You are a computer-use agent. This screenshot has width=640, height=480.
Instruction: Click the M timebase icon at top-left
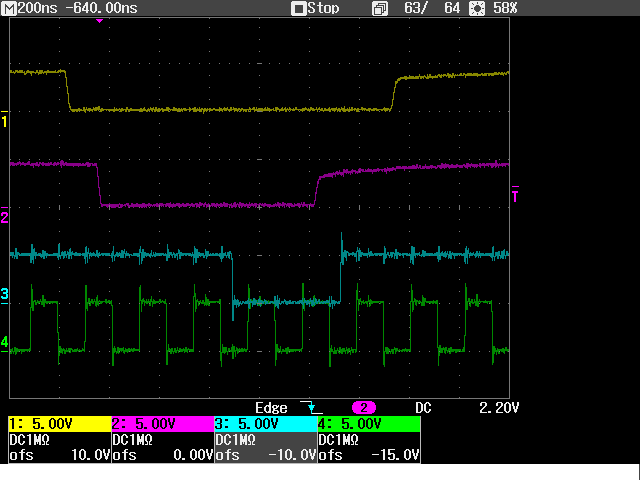[9, 8]
